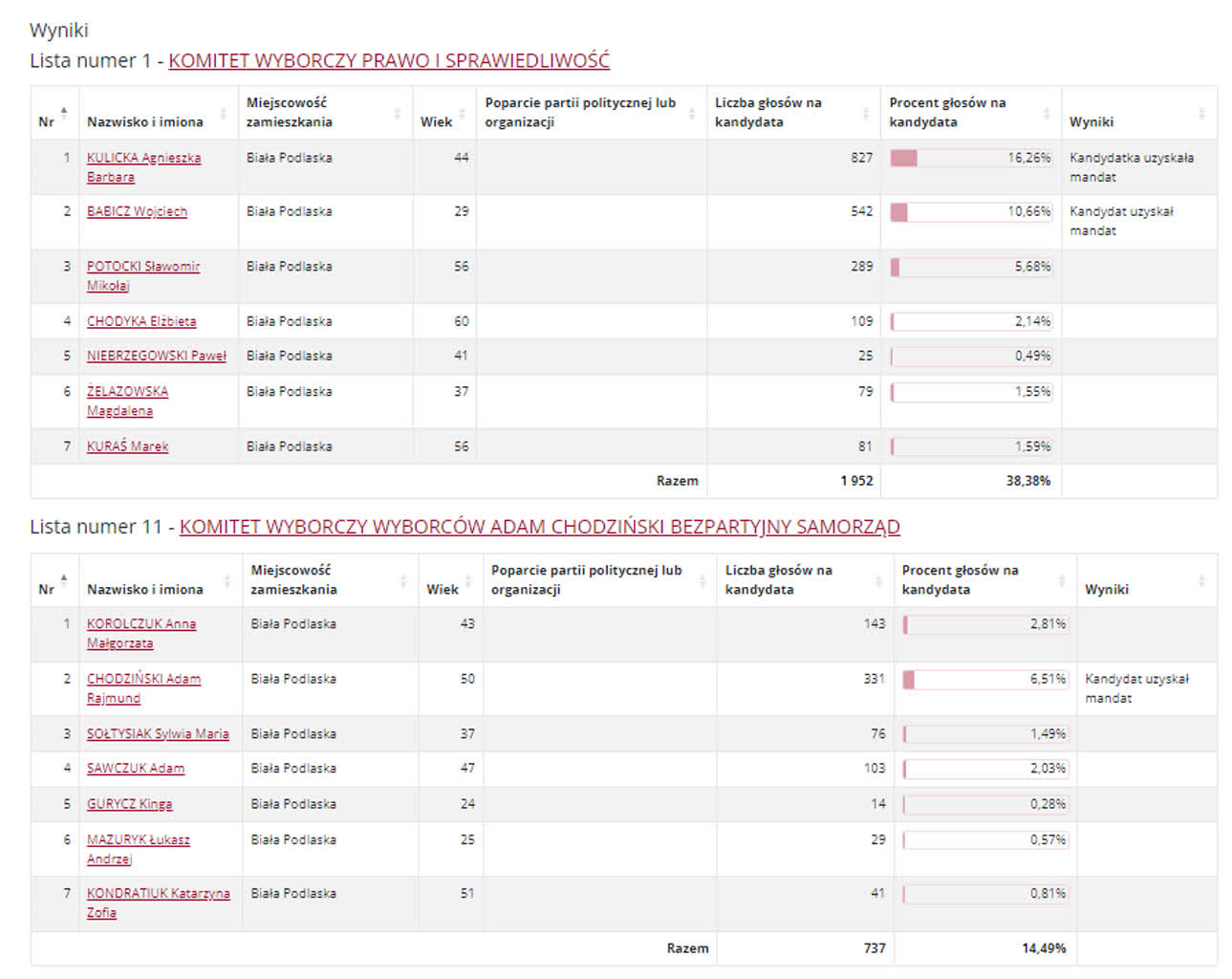Sort the Lista numer 1 table by Nazwisko i imiona

[224, 114]
